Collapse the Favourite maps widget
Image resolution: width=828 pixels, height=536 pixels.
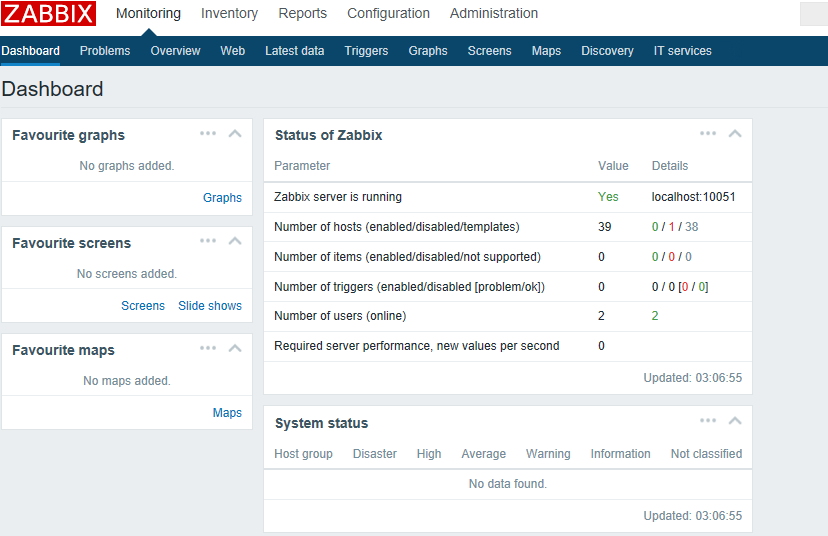coord(235,348)
